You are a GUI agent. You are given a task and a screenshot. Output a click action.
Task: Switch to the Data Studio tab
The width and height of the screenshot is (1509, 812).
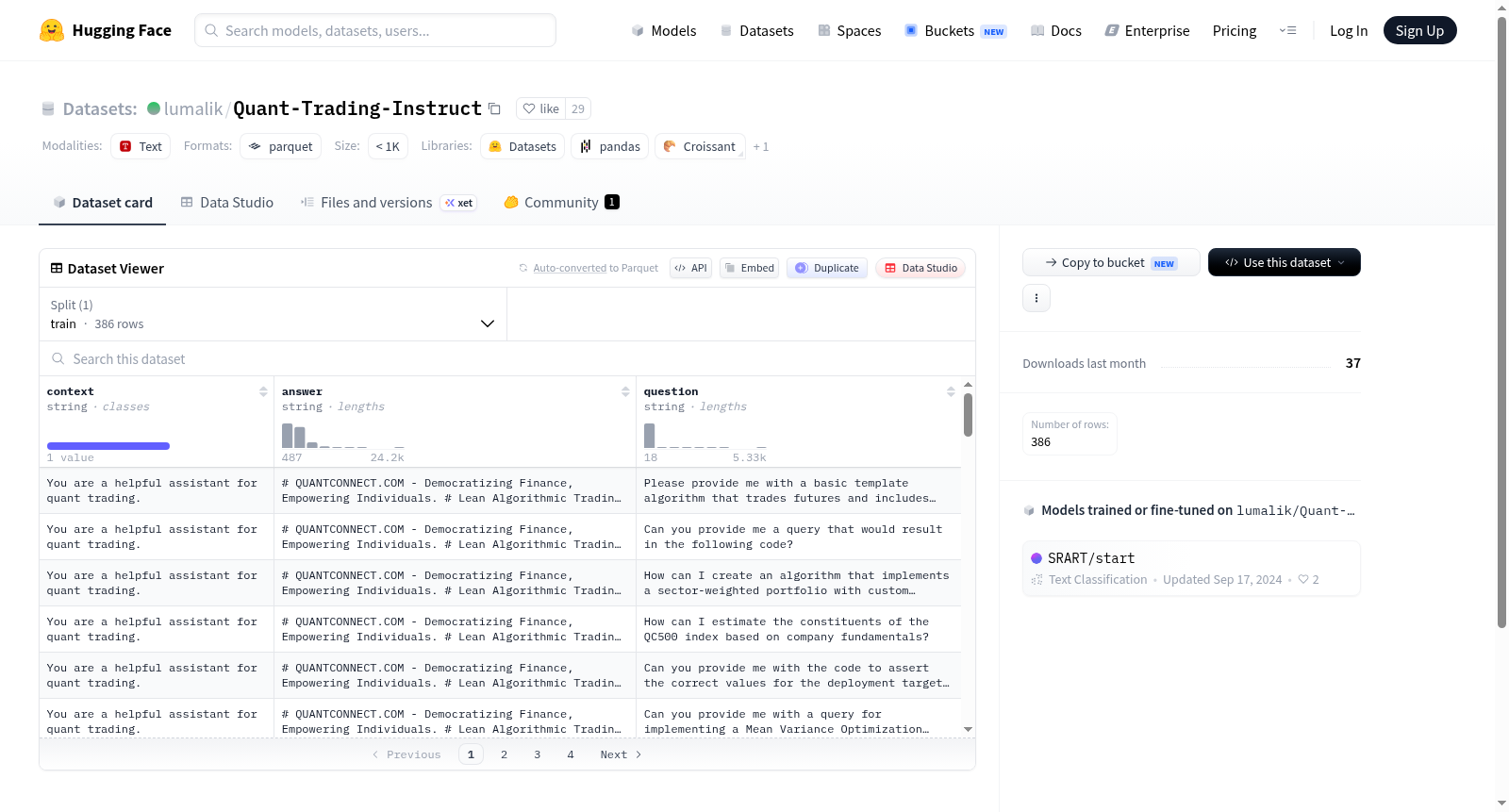pyautogui.click(x=227, y=202)
